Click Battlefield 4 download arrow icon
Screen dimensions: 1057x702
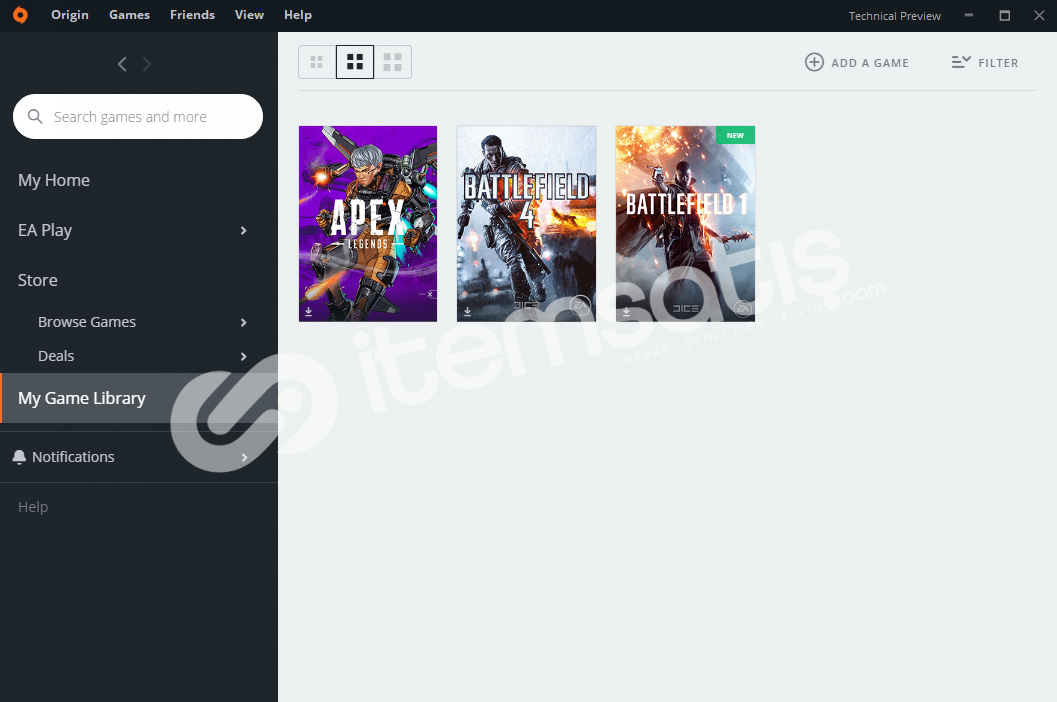coord(467,312)
